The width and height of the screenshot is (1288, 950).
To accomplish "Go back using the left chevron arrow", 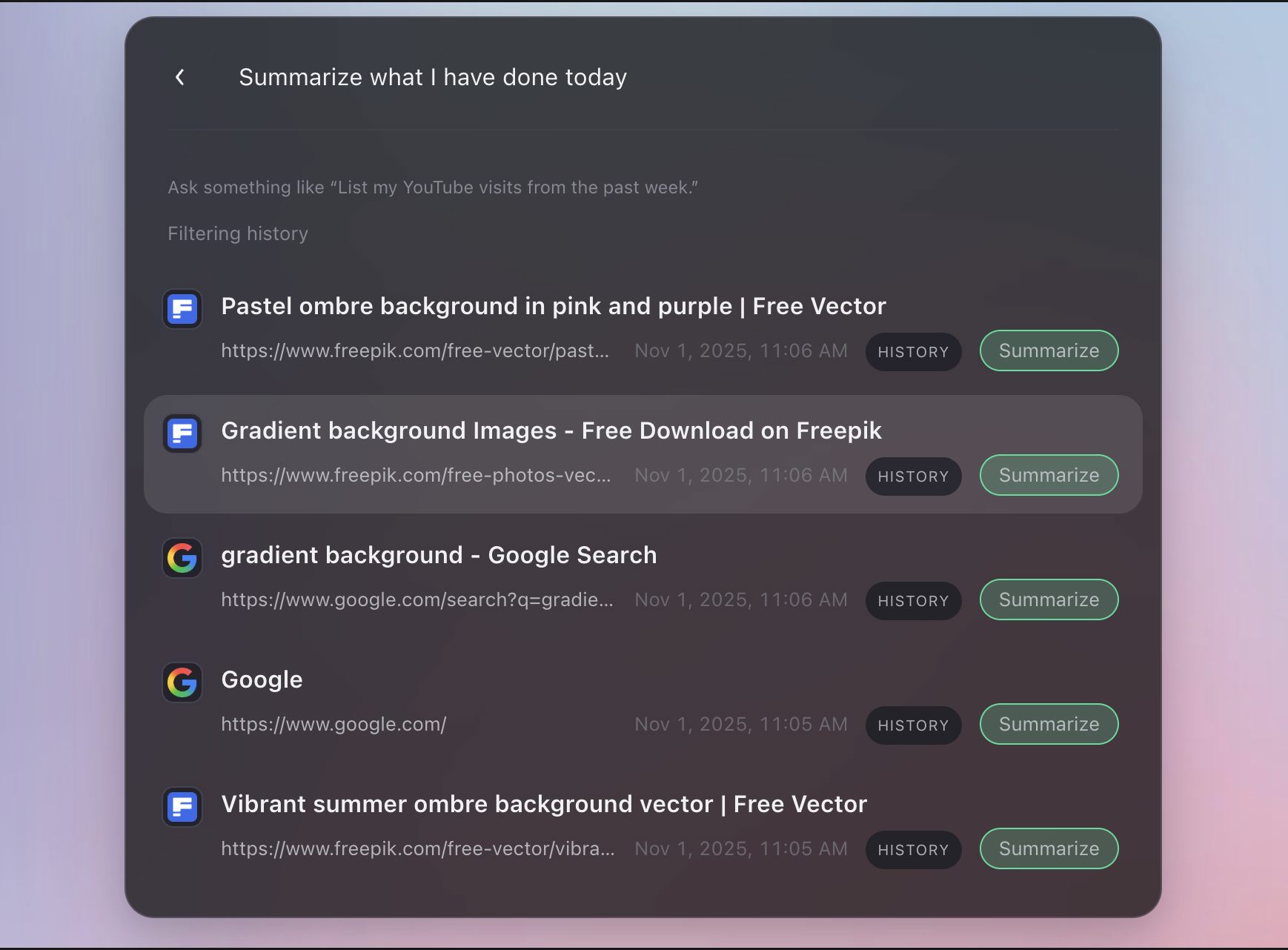I will coord(180,77).
